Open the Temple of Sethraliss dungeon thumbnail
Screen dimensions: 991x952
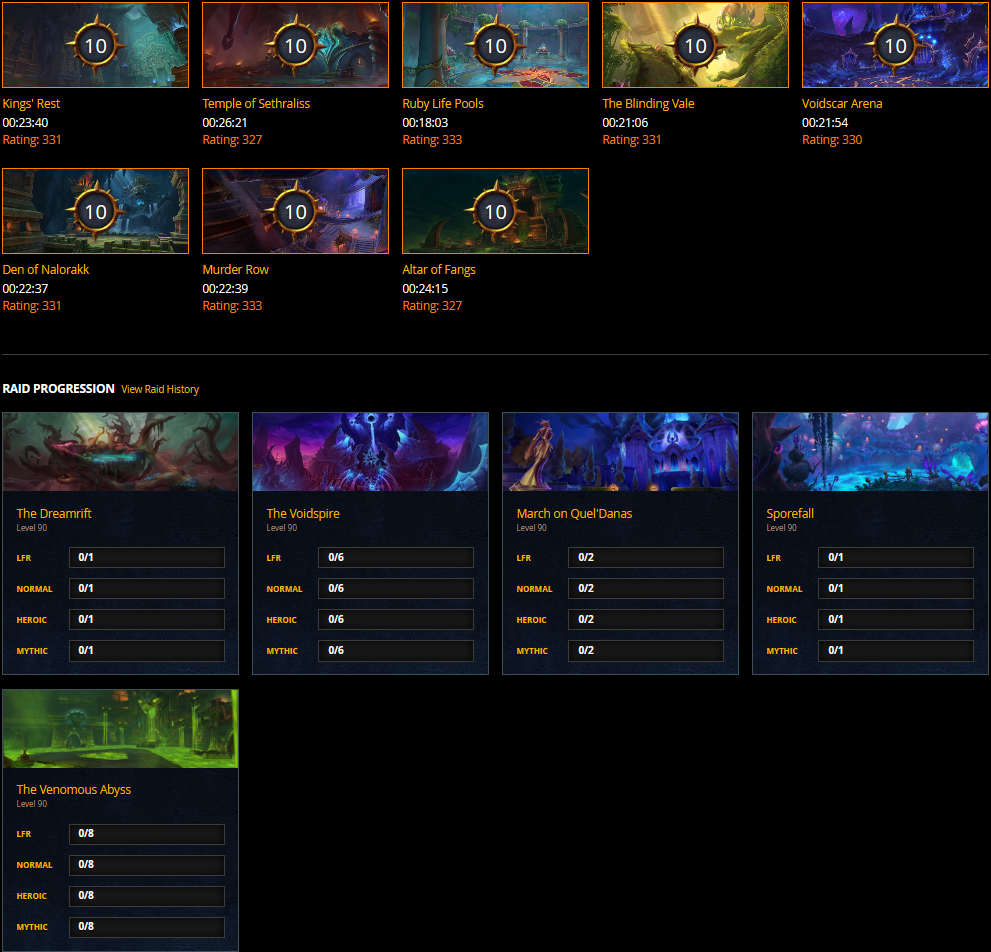click(295, 45)
